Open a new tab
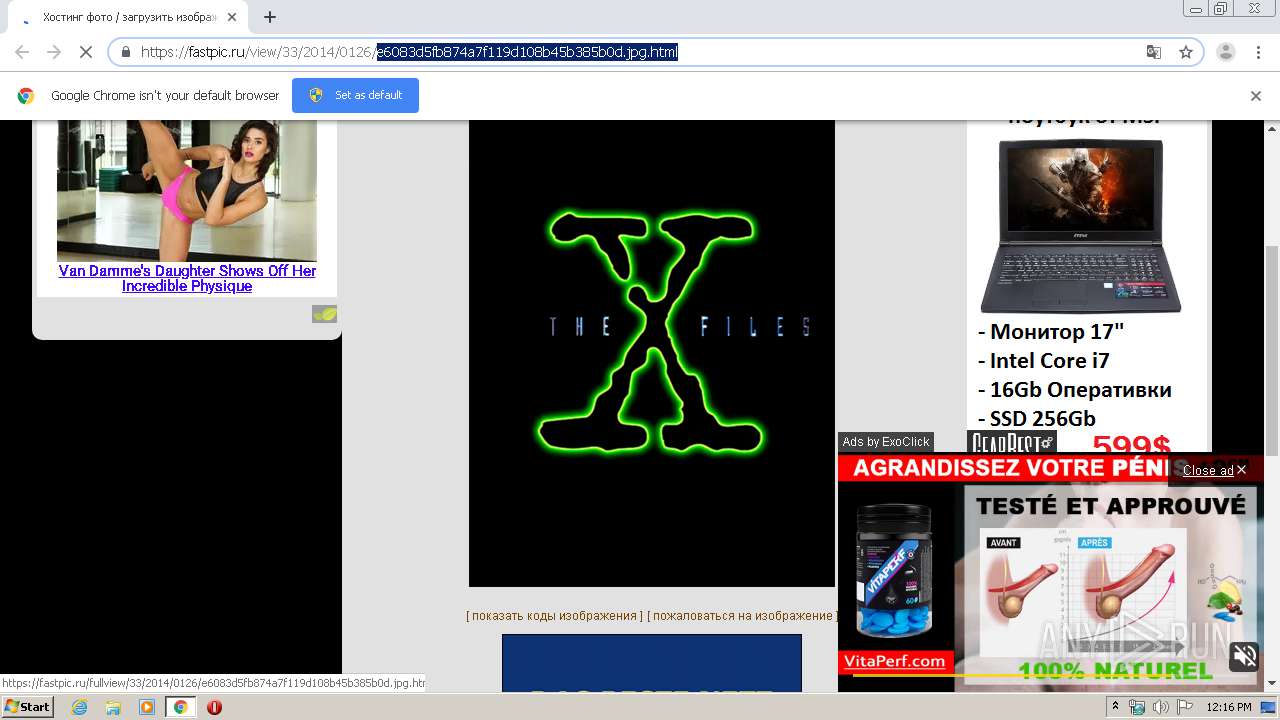This screenshot has width=1280, height=720. tap(270, 17)
